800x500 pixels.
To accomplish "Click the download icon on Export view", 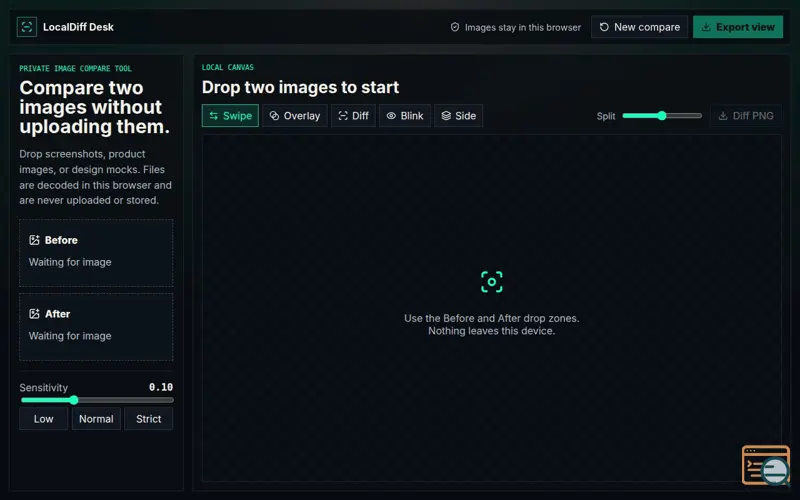I will (x=706, y=27).
